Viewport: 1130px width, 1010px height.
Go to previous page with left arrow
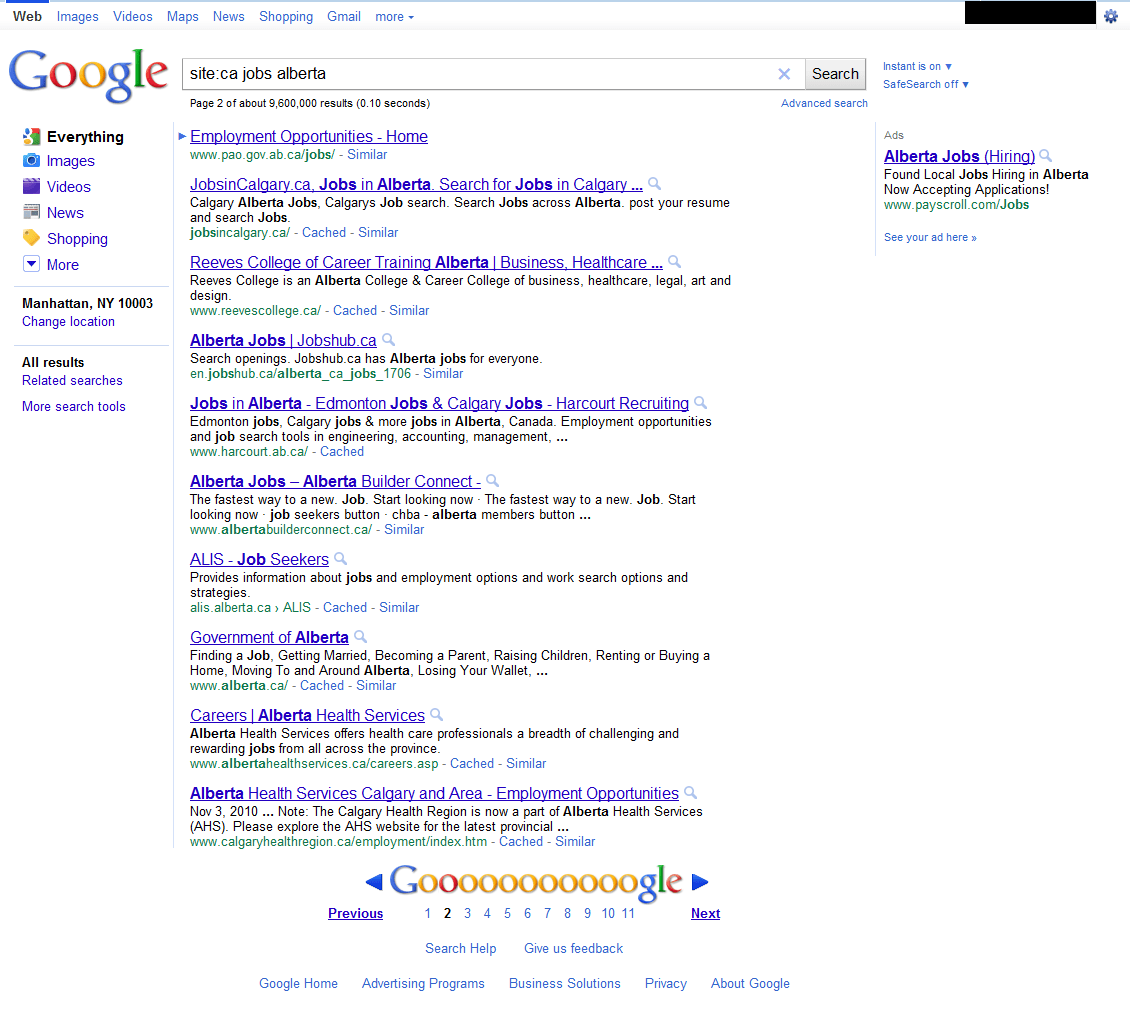374,882
